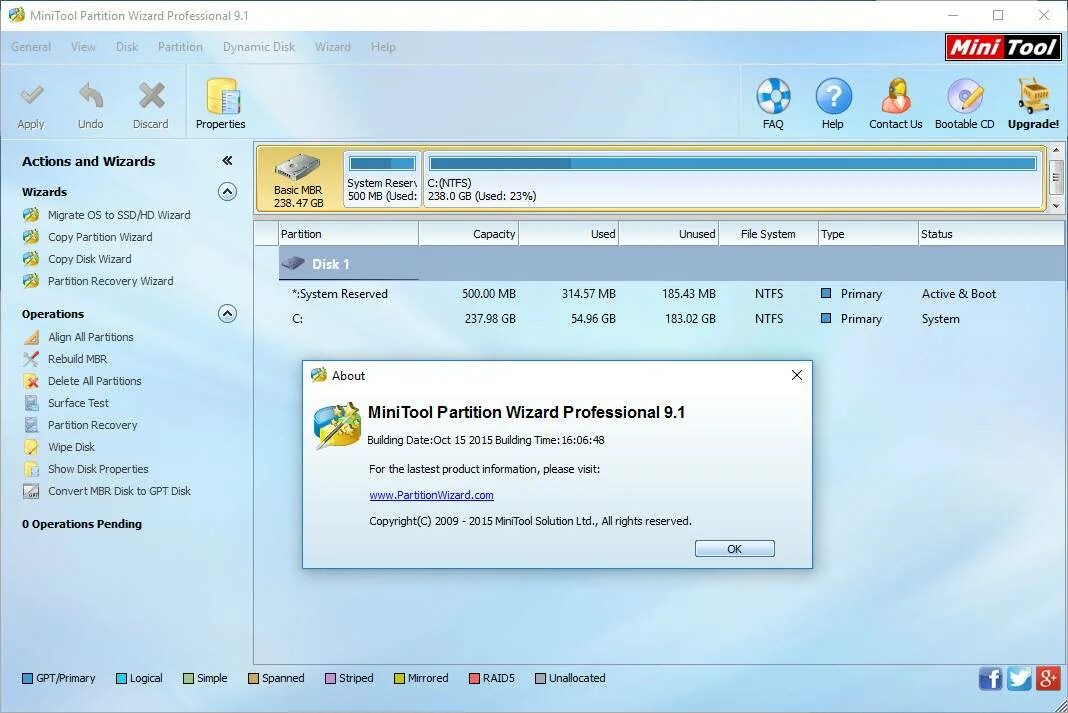This screenshot has width=1068, height=713.
Task: Click OK in the About dialog
Action: tap(734, 549)
